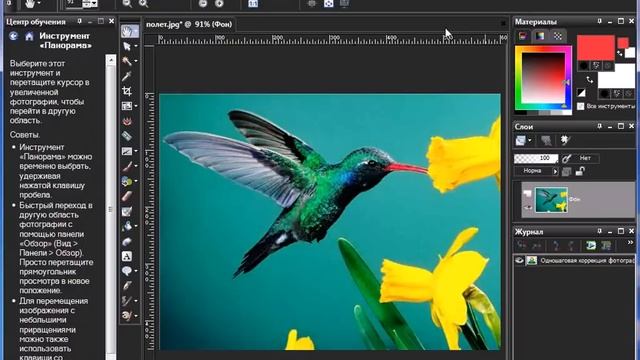Set the foreground style to solid color
Viewport: 640px width, 360px height.
pyautogui.click(x=584, y=65)
